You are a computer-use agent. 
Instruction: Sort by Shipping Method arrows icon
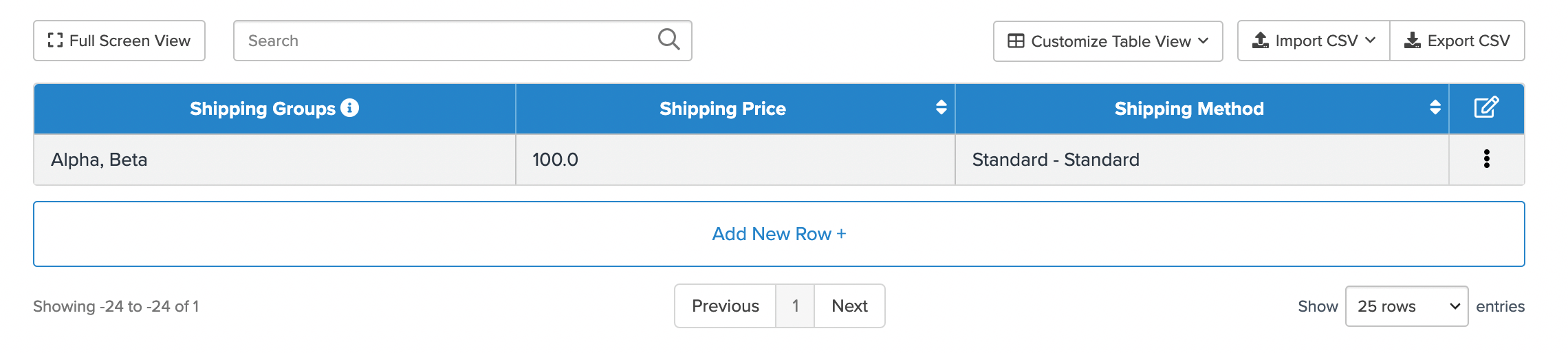[1435, 107]
